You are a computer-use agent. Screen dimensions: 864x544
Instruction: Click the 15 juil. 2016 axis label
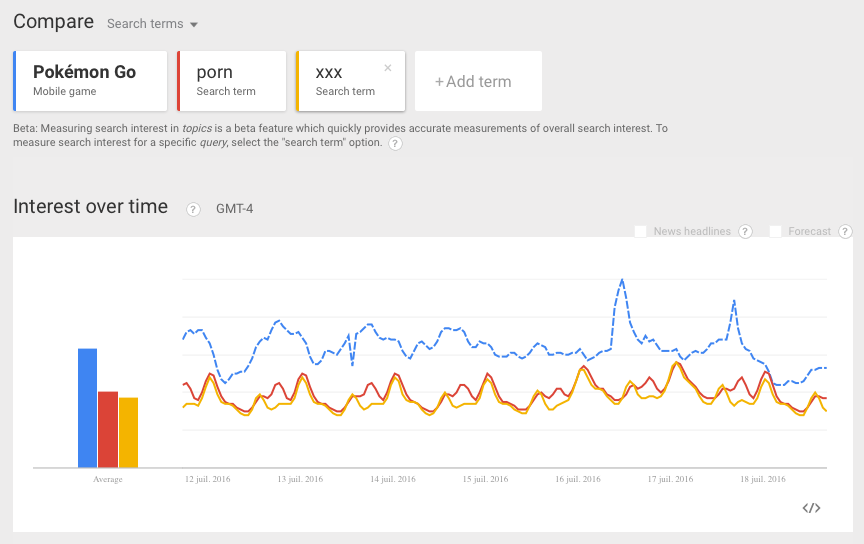(x=485, y=479)
